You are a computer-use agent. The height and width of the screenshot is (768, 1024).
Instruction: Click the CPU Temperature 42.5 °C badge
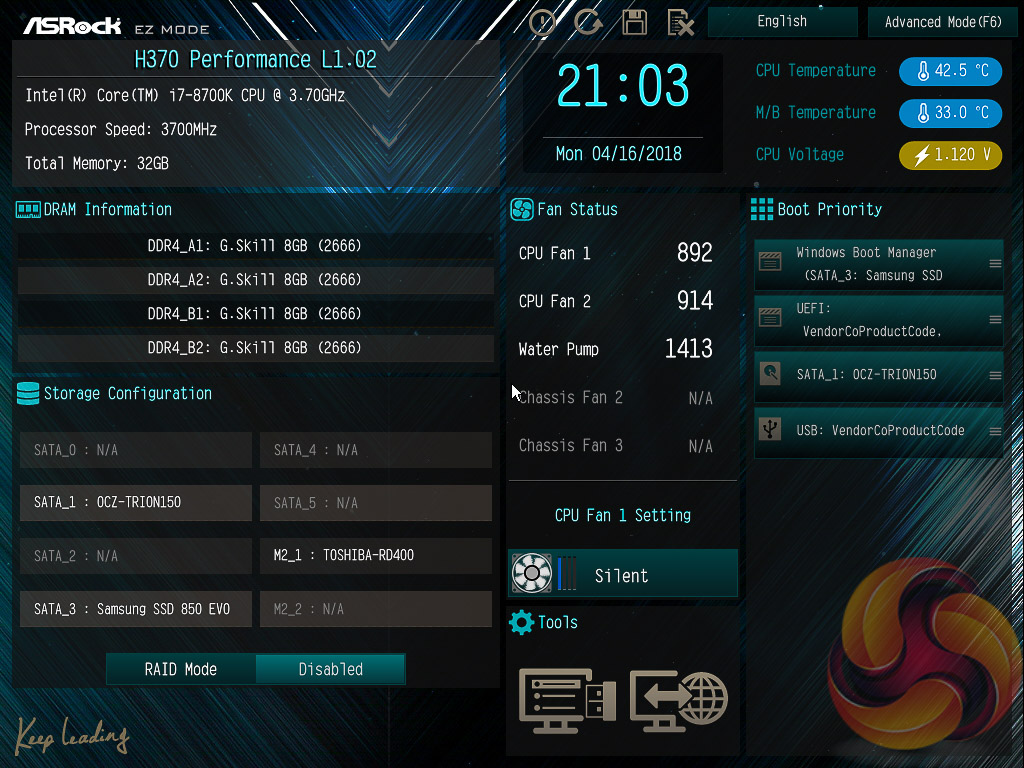click(950, 71)
